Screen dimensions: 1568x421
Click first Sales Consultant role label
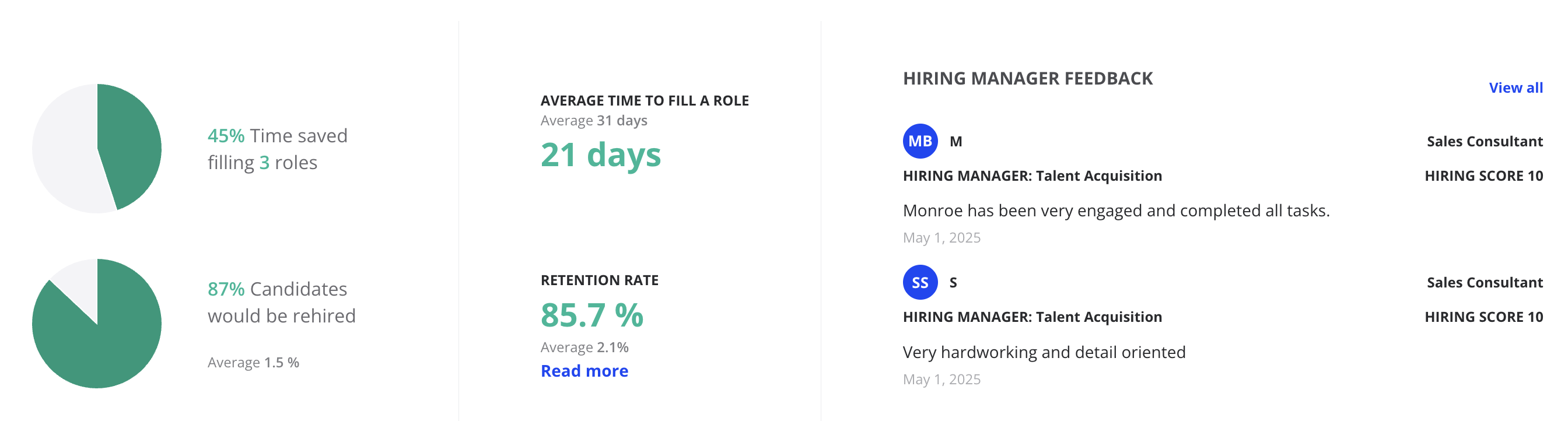[1485, 141]
